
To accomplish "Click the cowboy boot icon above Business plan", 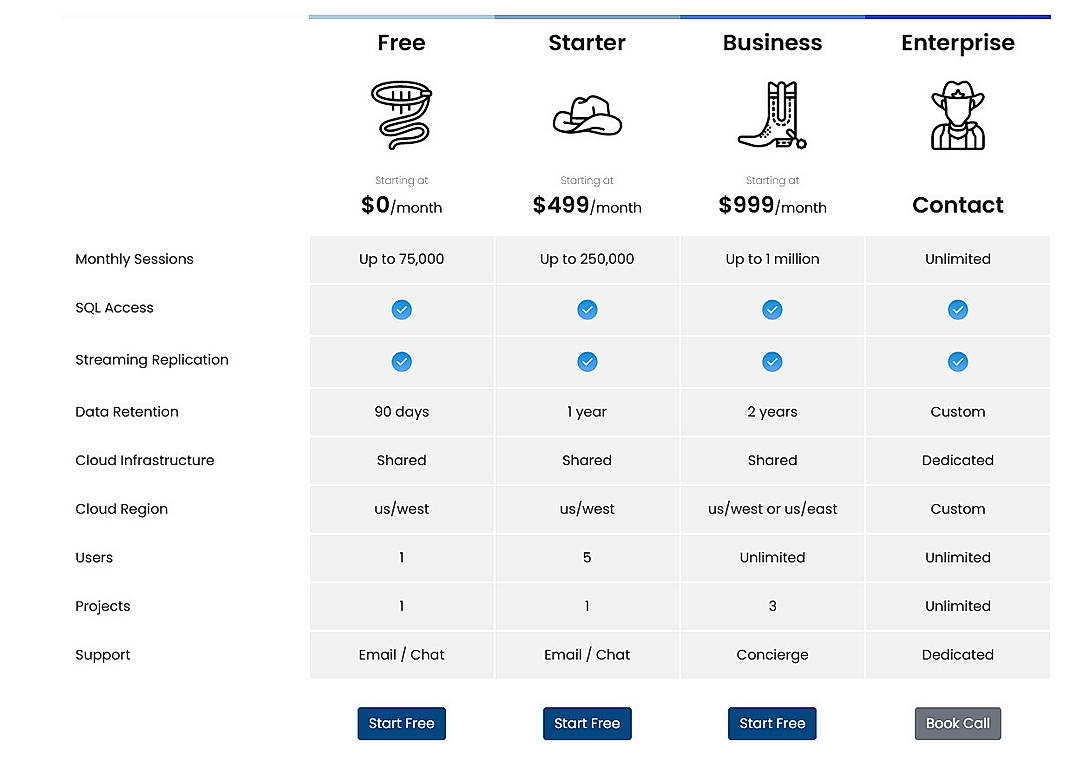I will [772, 112].
